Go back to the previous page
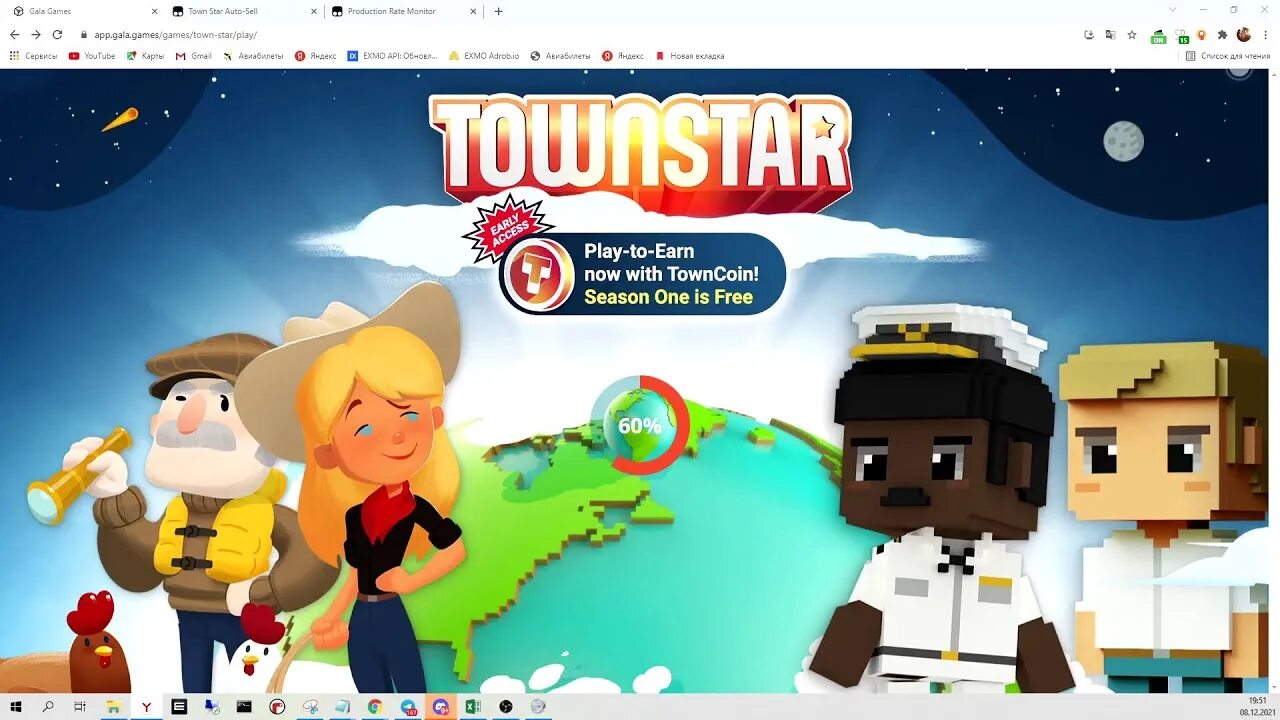This screenshot has height=720, width=1280. pyautogui.click(x=15, y=34)
